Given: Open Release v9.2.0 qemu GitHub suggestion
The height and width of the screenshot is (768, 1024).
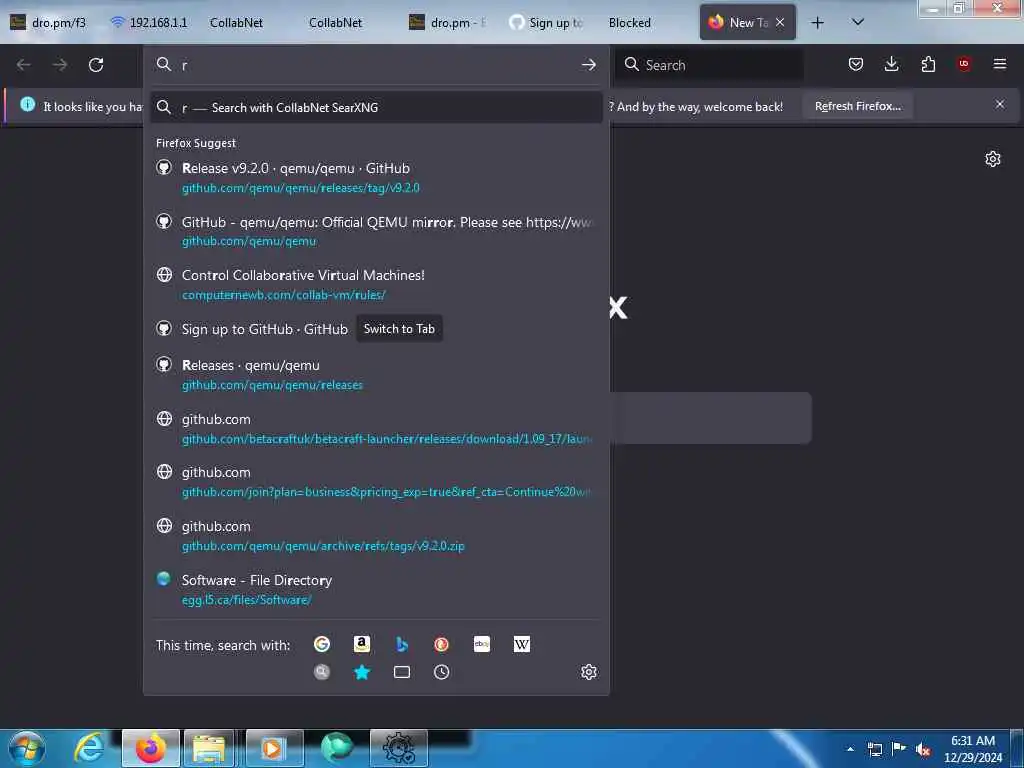Looking at the screenshot, I should (x=376, y=178).
